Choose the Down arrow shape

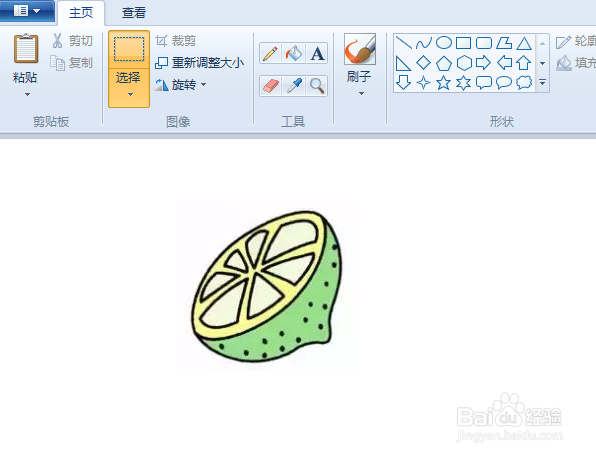[x=403, y=82]
